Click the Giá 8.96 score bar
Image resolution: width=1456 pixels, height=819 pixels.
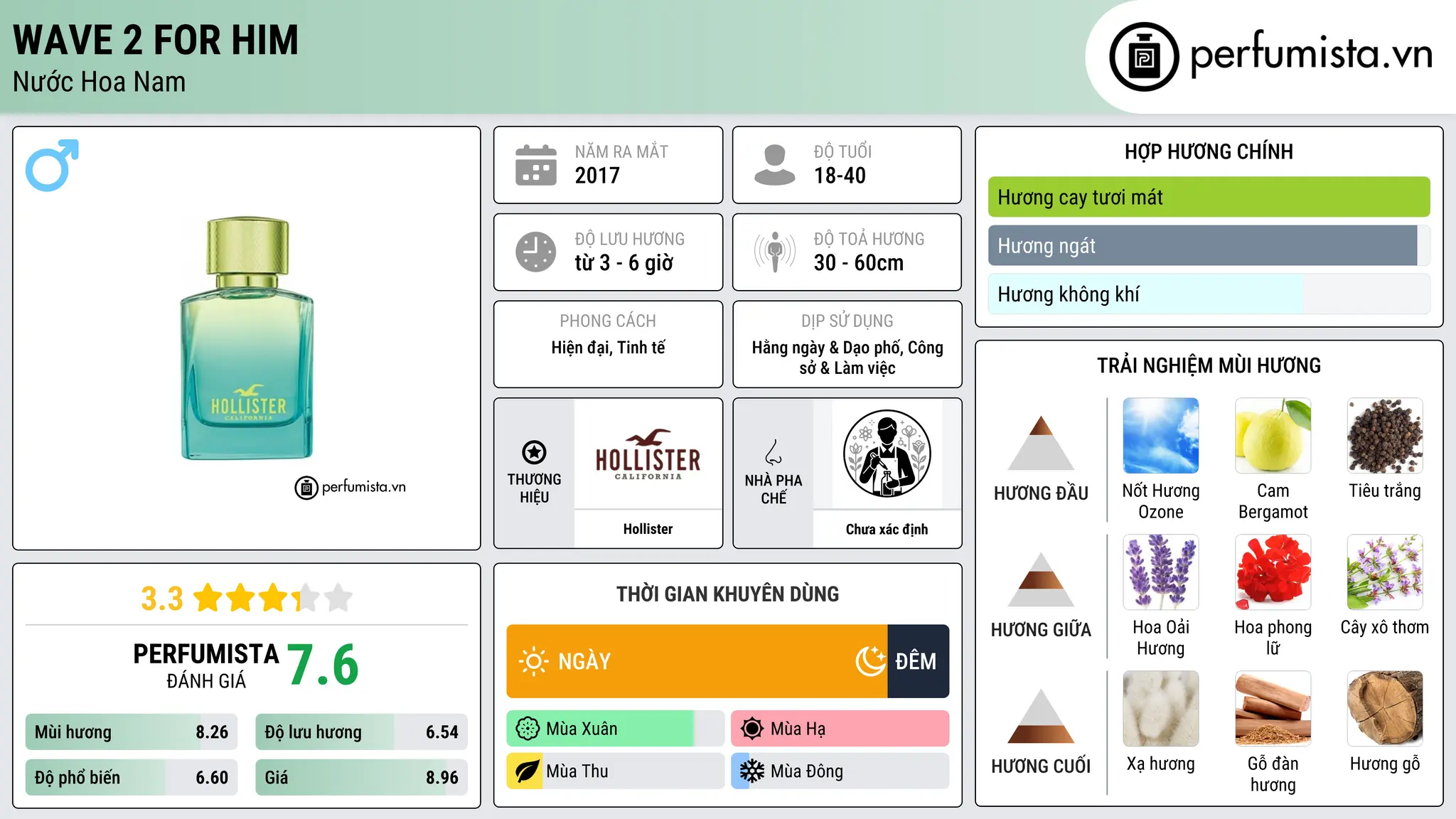361,778
